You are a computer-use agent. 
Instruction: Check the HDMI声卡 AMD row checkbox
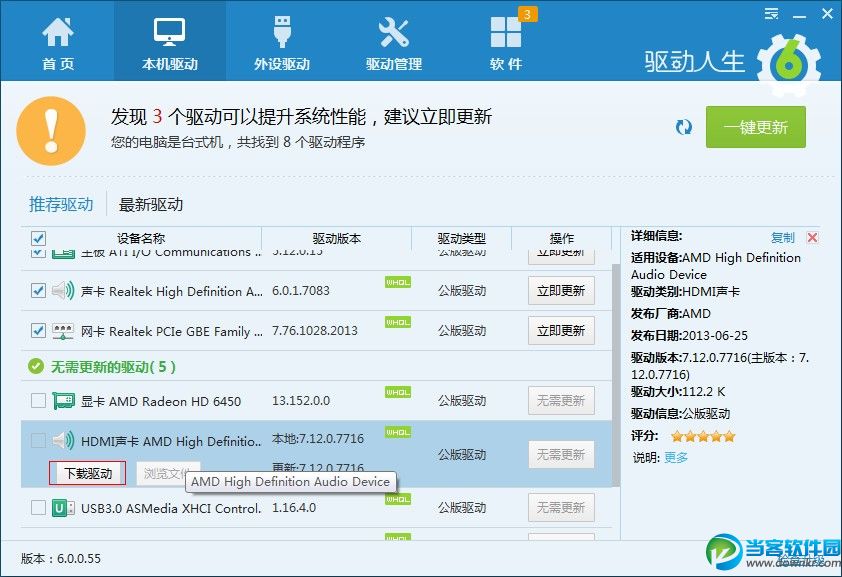pyautogui.click(x=38, y=441)
